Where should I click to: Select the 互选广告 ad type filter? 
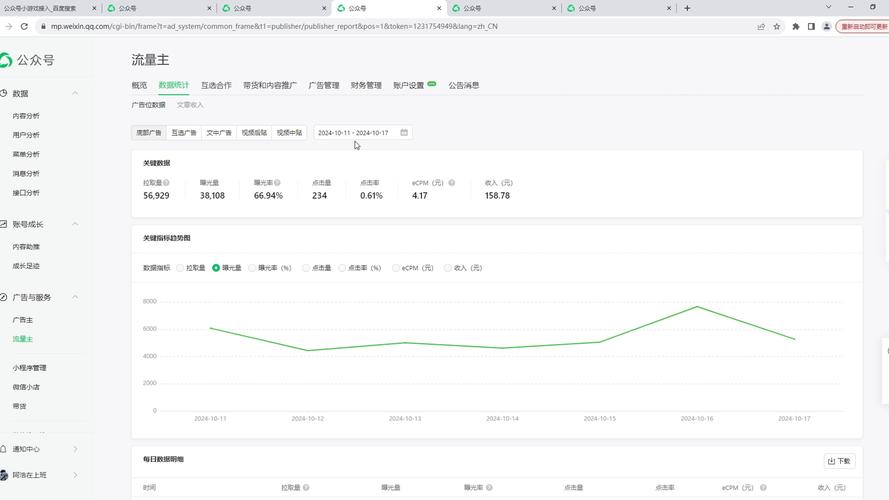pyautogui.click(x=184, y=133)
